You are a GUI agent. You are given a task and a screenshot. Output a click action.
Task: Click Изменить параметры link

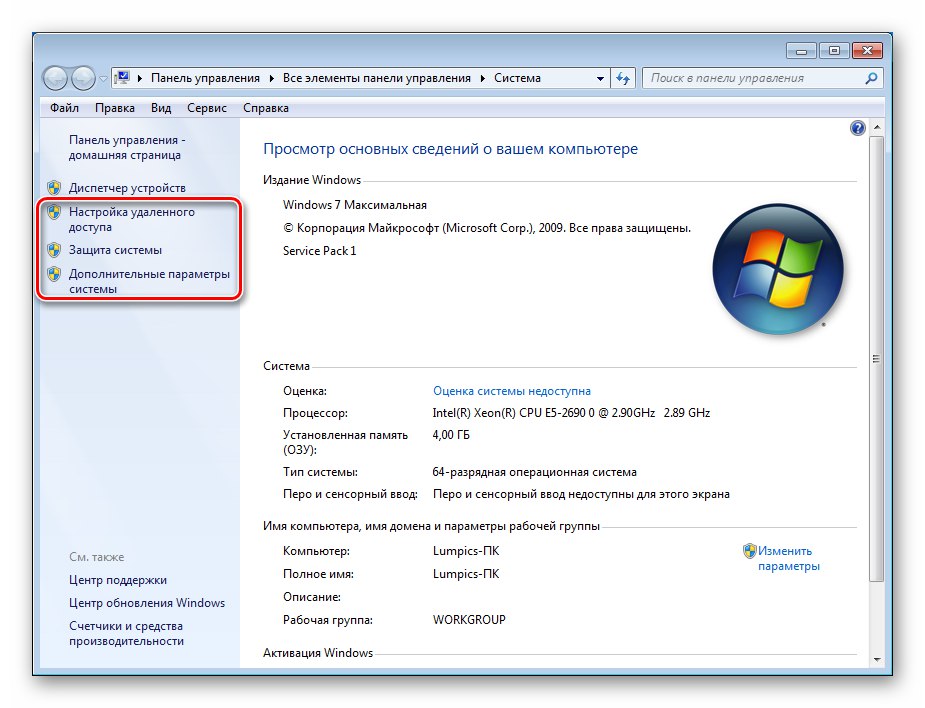(789, 559)
